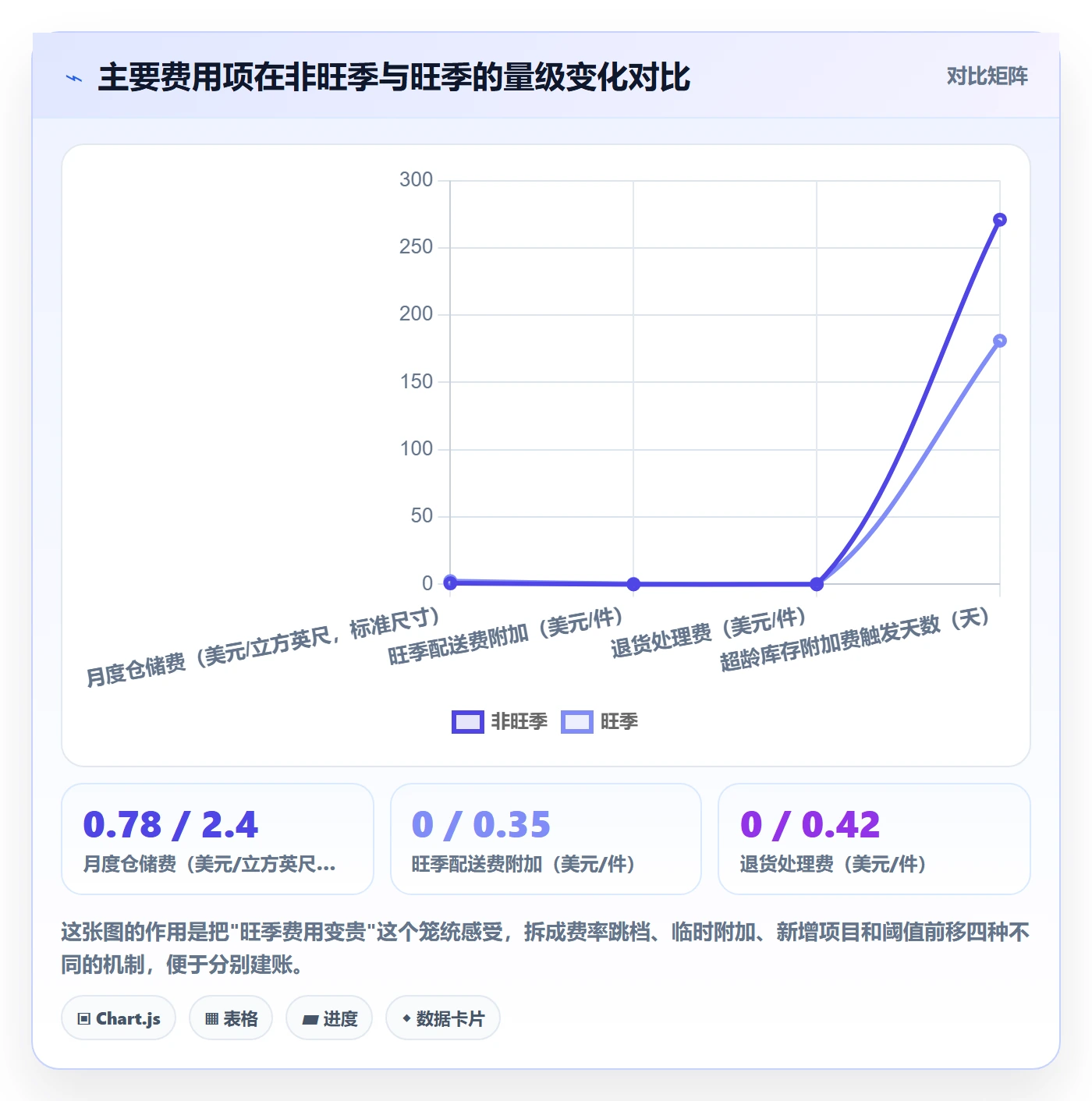Click the progress icon in 进度 tag
This screenshot has height=1101, width=1092.
coord(310,1019)
